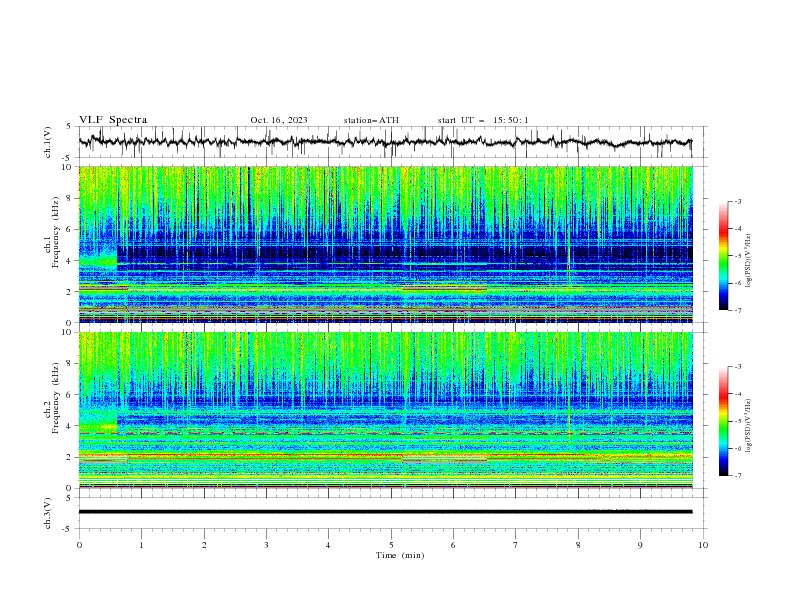Click the "3" tick on the time axis

click(266, 545)
